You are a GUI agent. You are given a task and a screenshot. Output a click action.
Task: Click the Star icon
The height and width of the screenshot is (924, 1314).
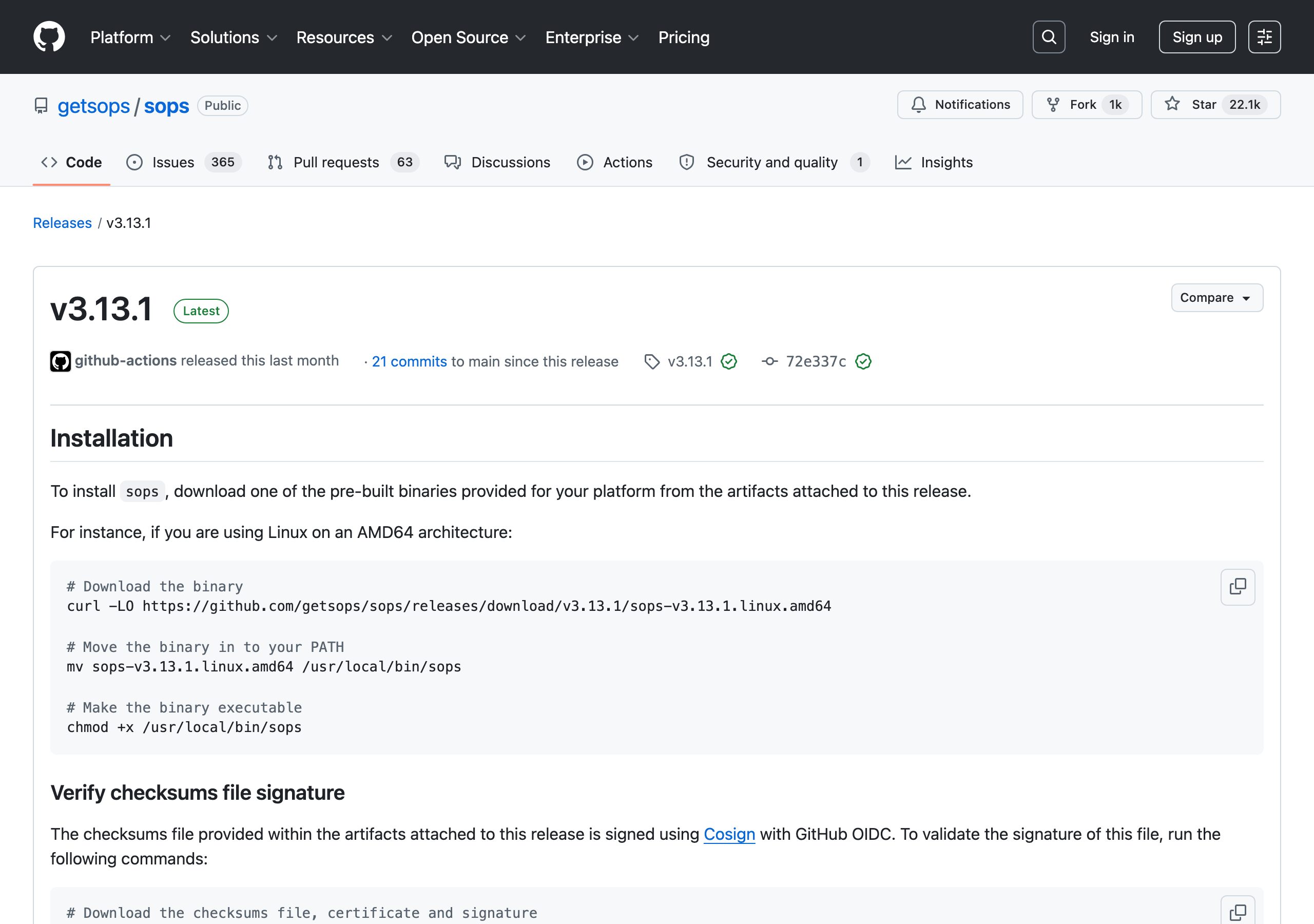(1172, 104)
